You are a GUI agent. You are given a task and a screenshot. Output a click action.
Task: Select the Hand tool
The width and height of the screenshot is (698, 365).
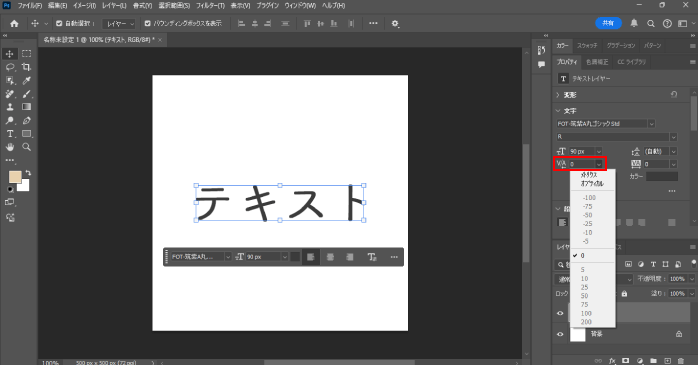tap(10, 147)
